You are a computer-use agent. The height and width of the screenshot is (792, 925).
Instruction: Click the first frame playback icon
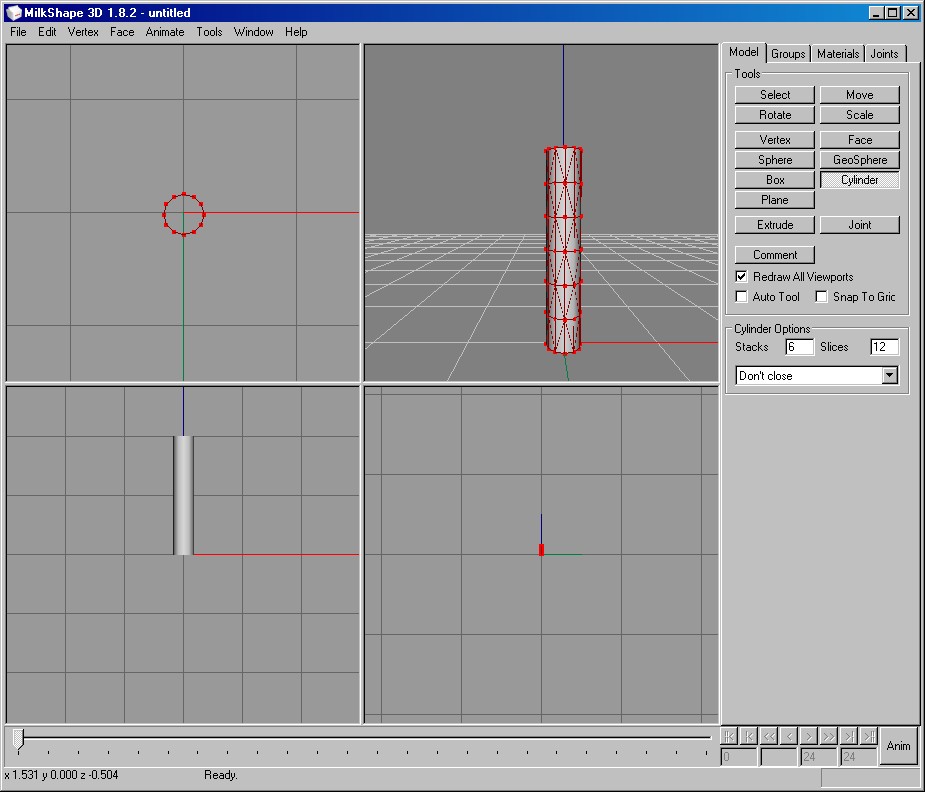(729, 736)
